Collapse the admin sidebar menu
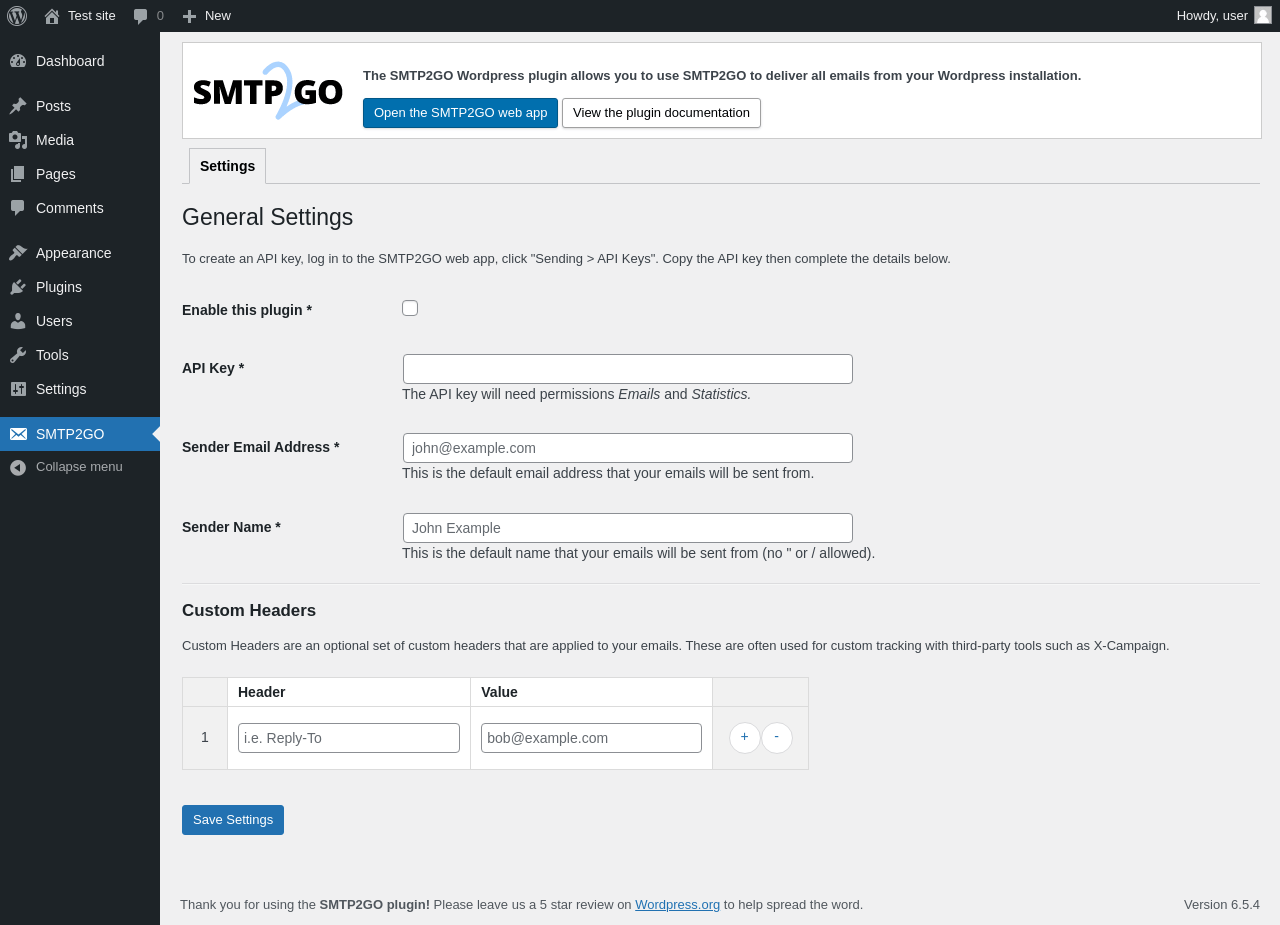1280x925 pixels. 66,467
